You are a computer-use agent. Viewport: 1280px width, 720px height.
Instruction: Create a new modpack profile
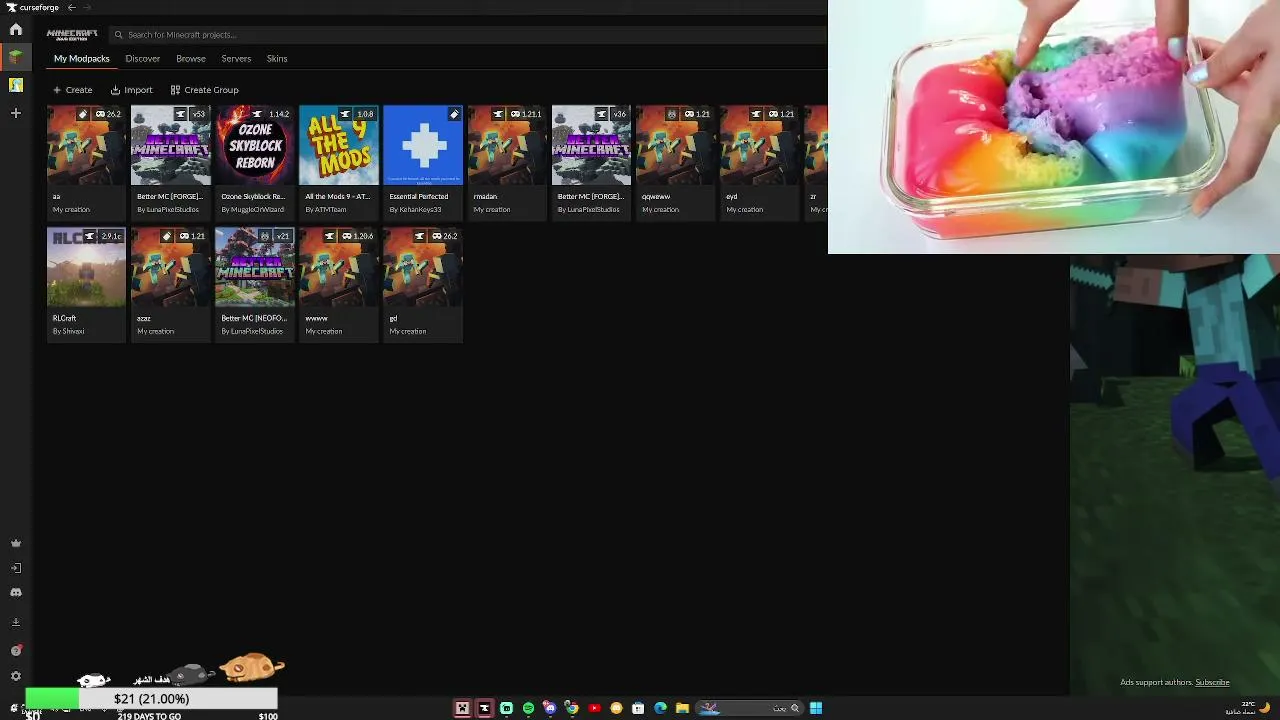73,90
